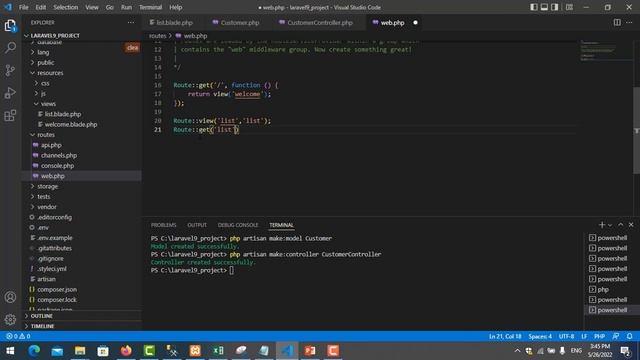Maximize the panel size with caret
Viewport: 640px width, 360px height.
pyautogui.click(x=620, y=225)
